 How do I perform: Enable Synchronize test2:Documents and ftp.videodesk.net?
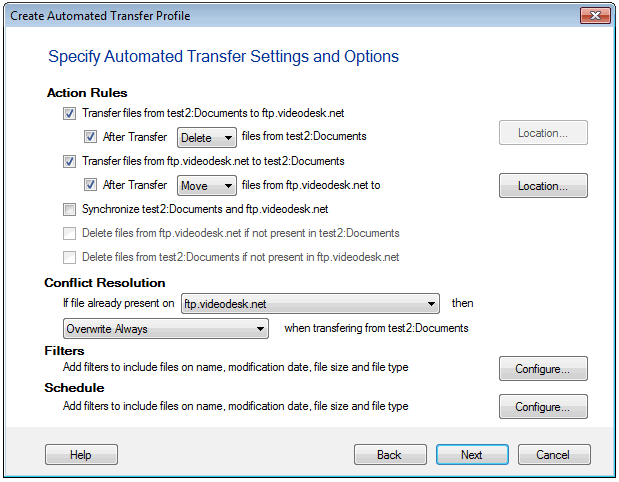(69, 209)
